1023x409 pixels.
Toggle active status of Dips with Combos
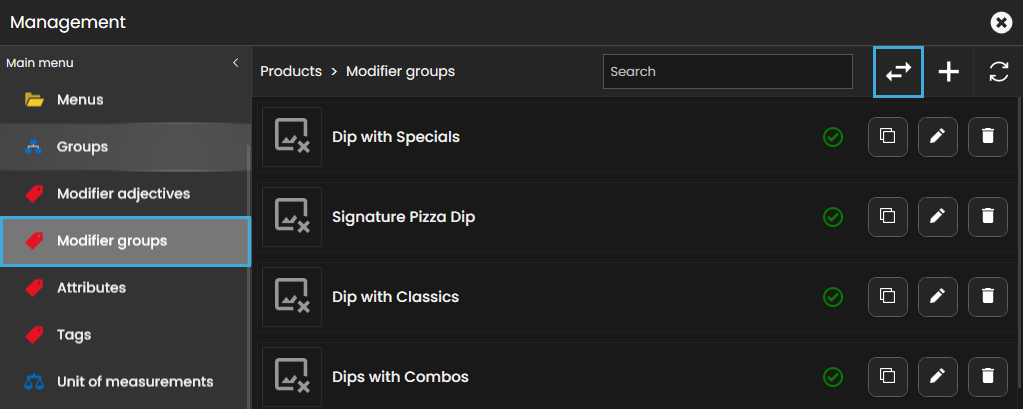(832, 376)
